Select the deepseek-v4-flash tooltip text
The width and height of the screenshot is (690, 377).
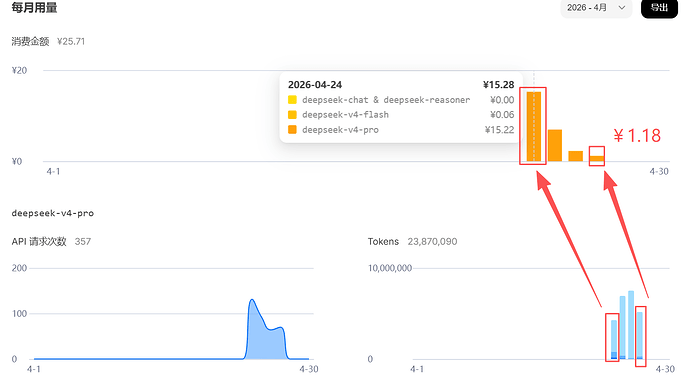[345, 115]
